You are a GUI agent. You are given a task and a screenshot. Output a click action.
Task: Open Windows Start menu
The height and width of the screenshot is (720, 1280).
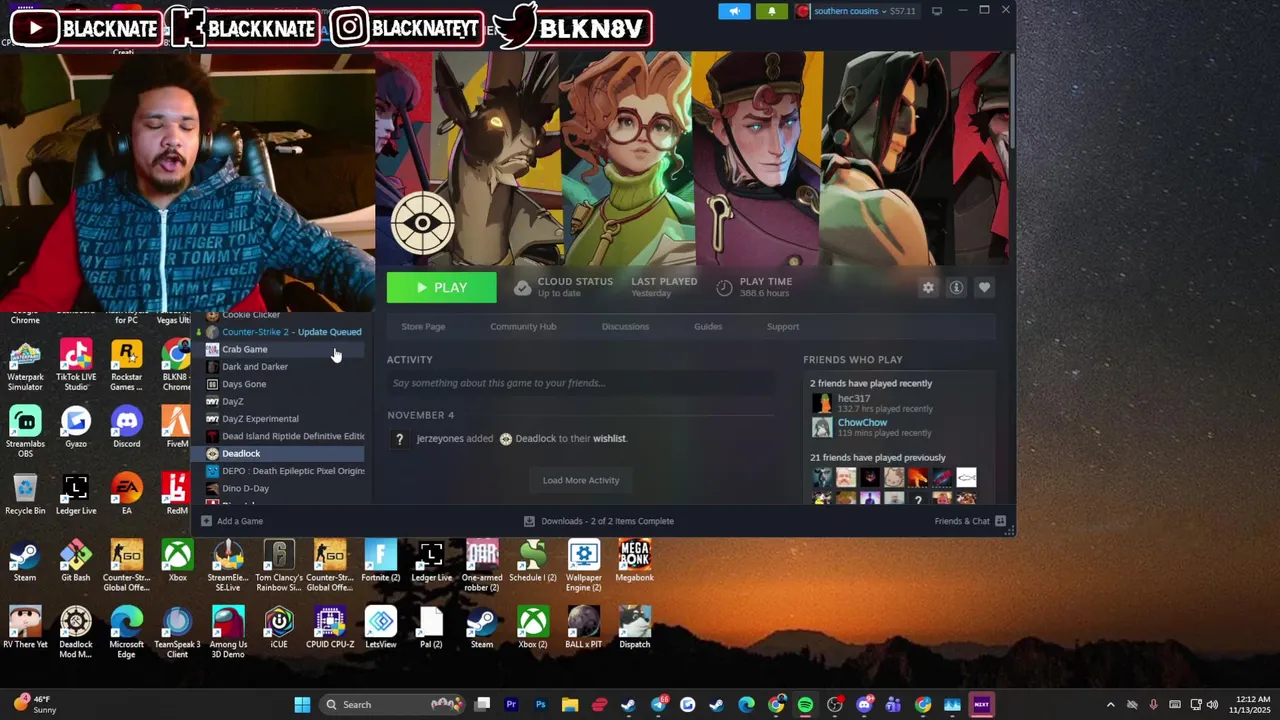point(302,705)
